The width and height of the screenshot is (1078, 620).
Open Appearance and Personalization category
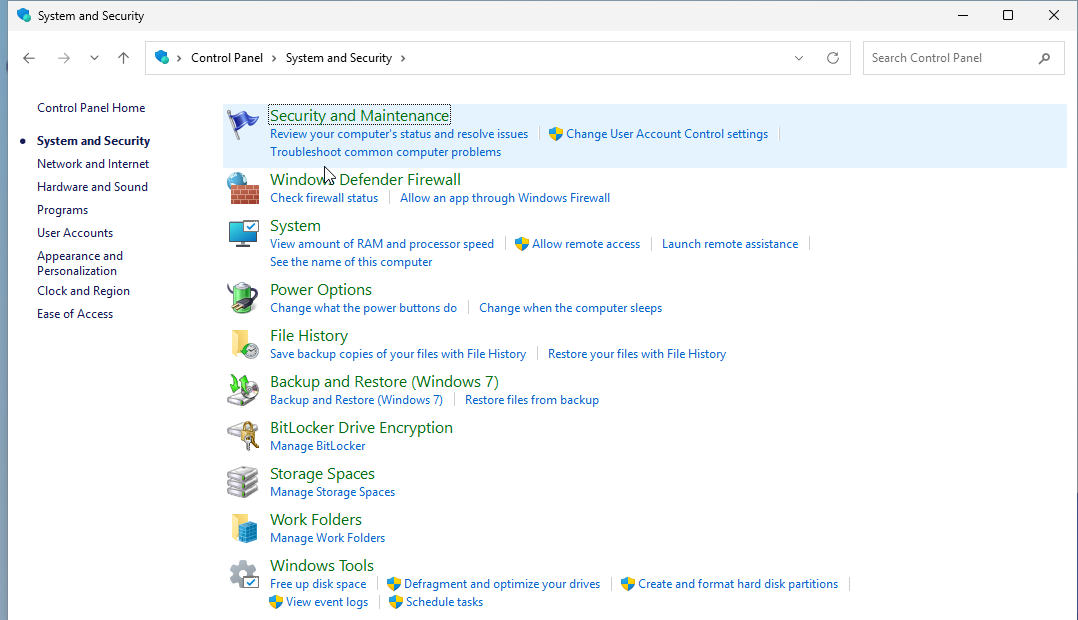point(80,263)
